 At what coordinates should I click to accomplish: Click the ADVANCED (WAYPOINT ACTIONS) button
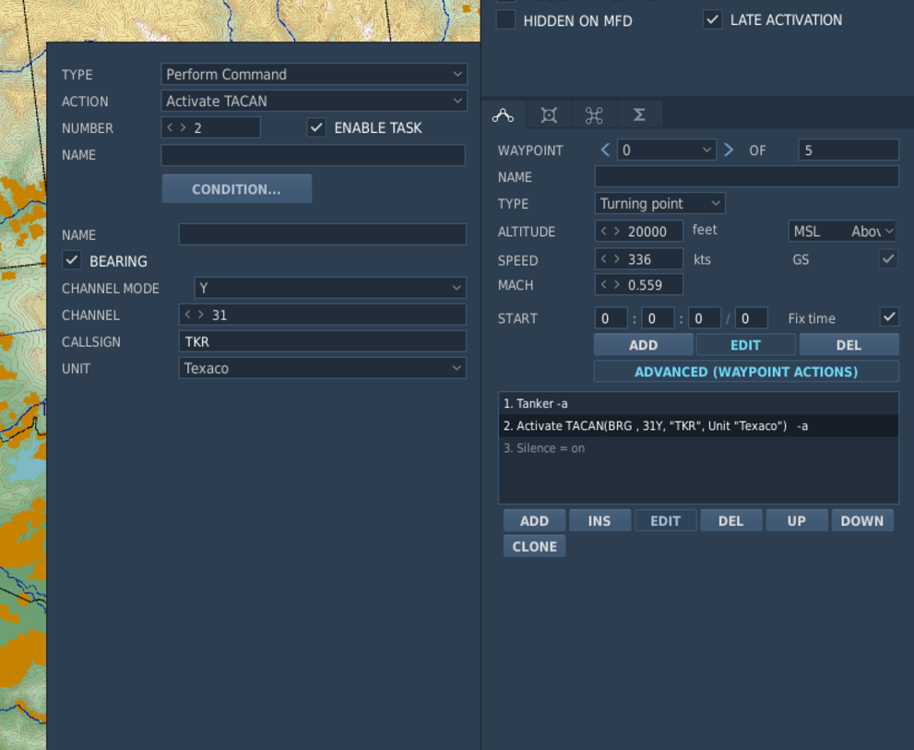(x=746, y=372)
